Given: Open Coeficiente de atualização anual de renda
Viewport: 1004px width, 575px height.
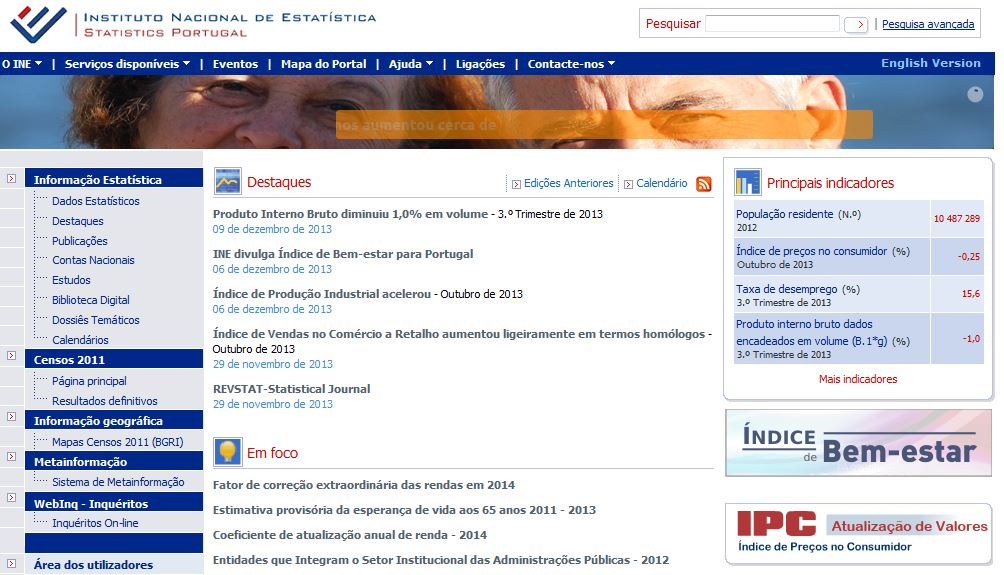Looking at the screenshot, I should 350,535.
